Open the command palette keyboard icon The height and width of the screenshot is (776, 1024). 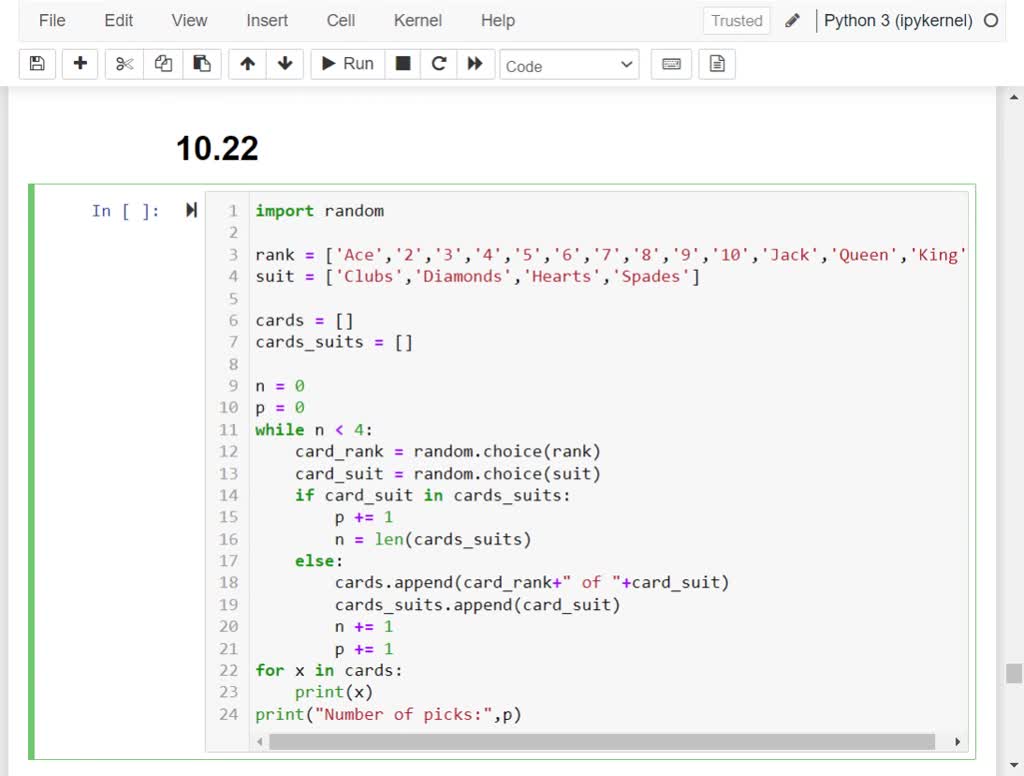672,64
